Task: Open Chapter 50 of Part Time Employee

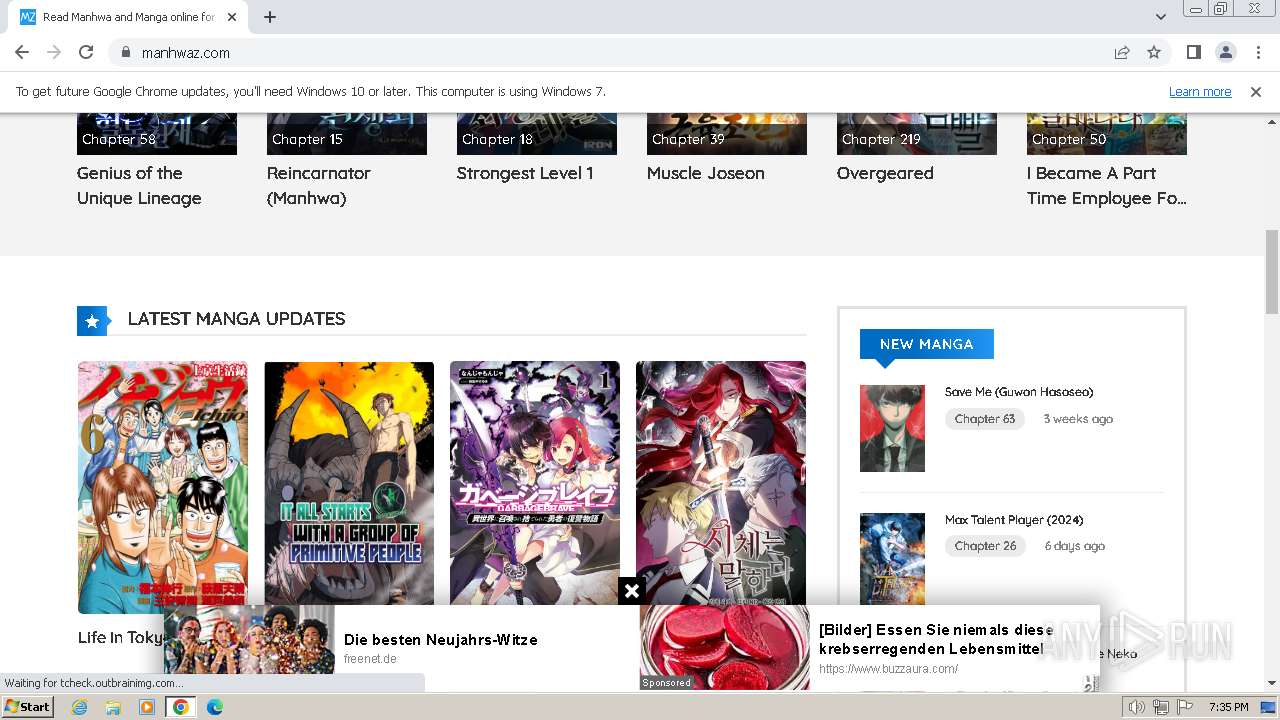Action: click(x=1069, y=139)
